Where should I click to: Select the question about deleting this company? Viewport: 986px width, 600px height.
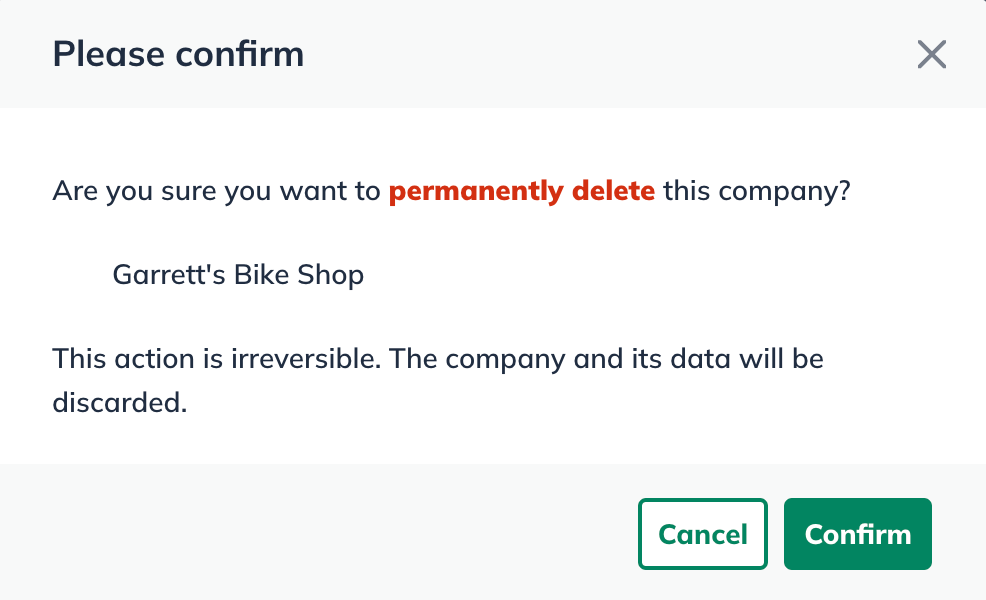[450, 190]
